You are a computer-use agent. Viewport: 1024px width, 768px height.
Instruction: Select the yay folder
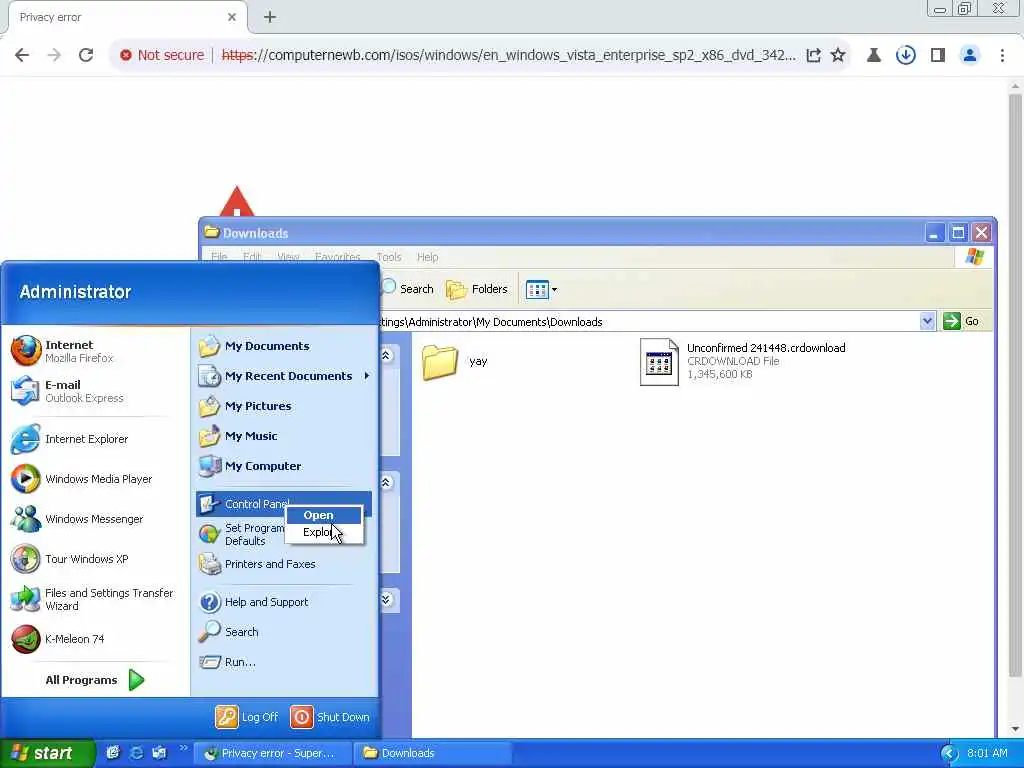point(455,361)
